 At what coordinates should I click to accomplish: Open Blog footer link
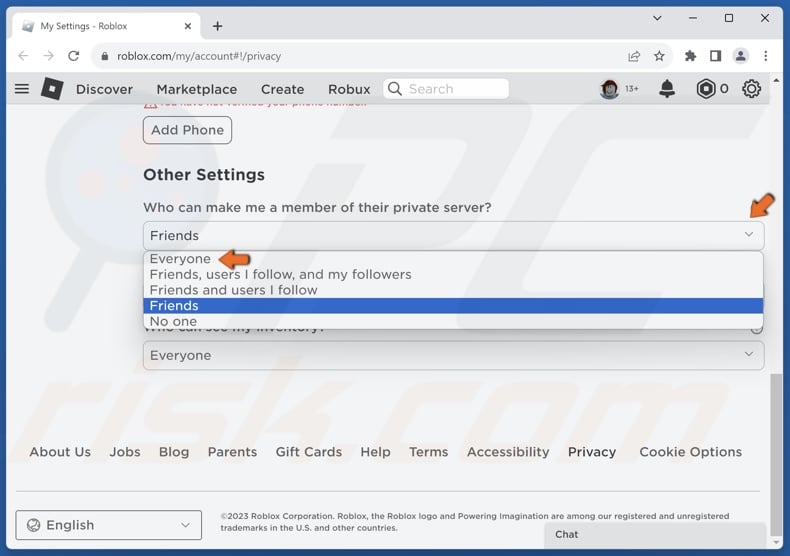click(174, 452)
